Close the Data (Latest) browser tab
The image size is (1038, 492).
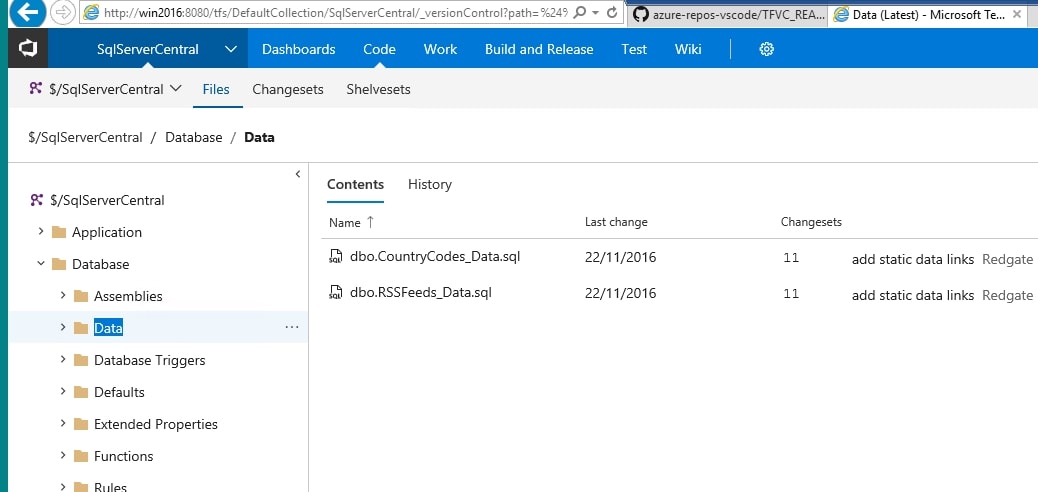[x=1017, y=13]
